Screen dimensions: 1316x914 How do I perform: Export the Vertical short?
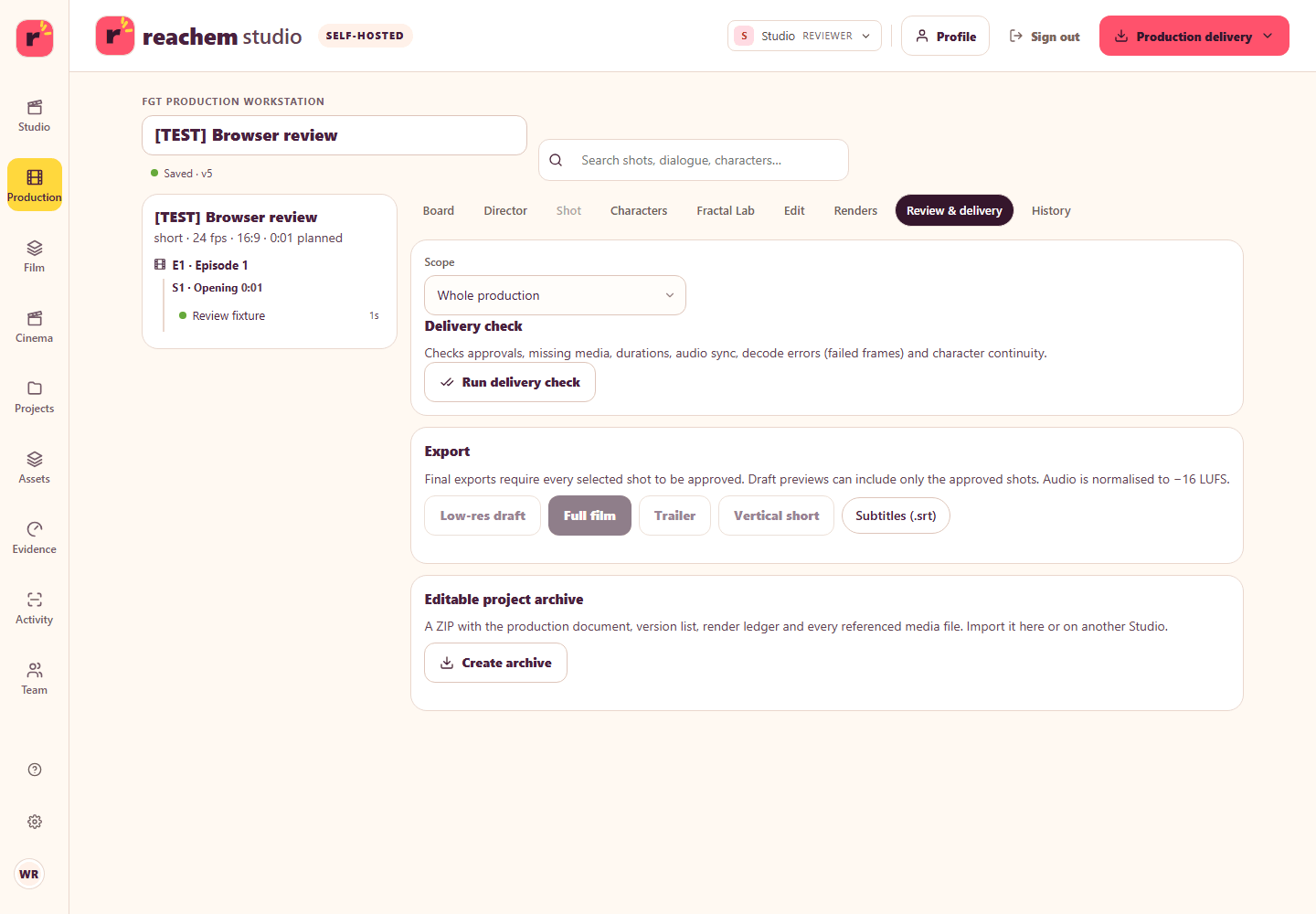[x=776, y=515]
